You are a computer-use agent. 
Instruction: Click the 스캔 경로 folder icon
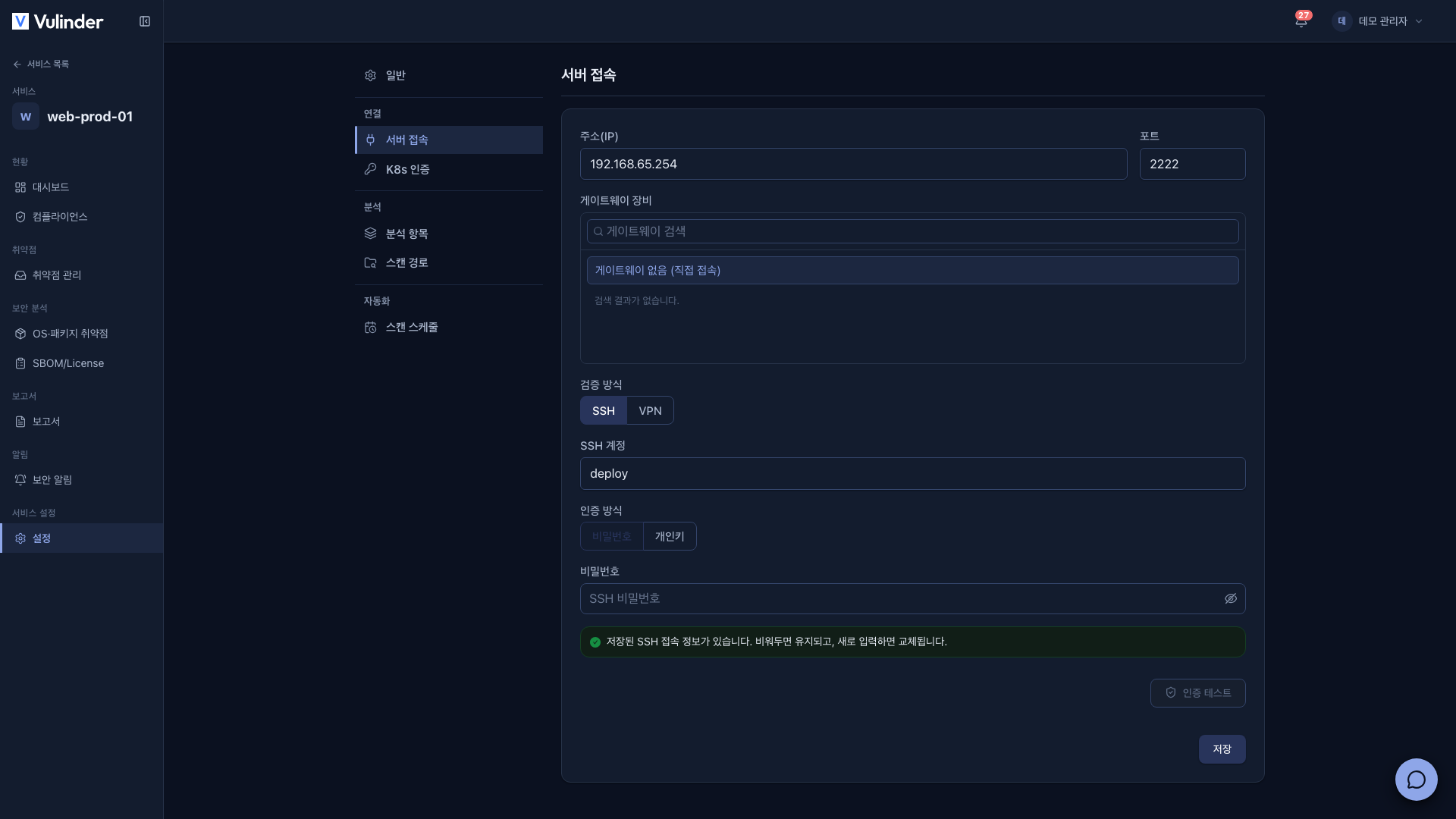point(370,262)
